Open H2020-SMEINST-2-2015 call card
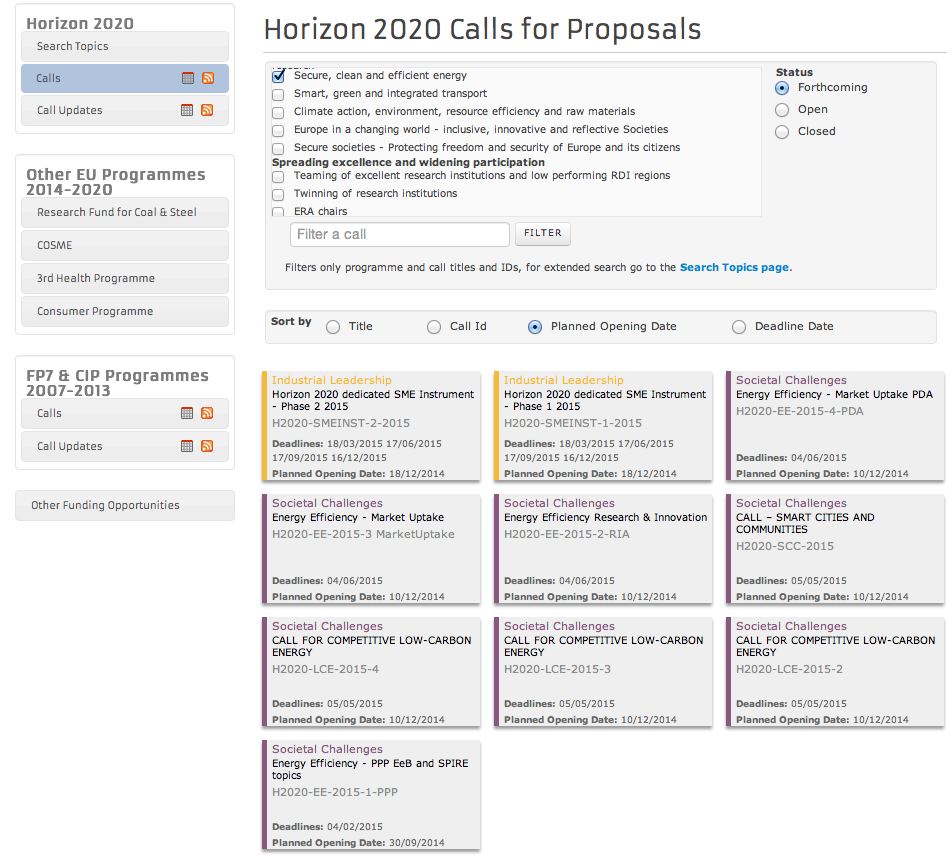 pyautogui.click(x=371, y=426)
